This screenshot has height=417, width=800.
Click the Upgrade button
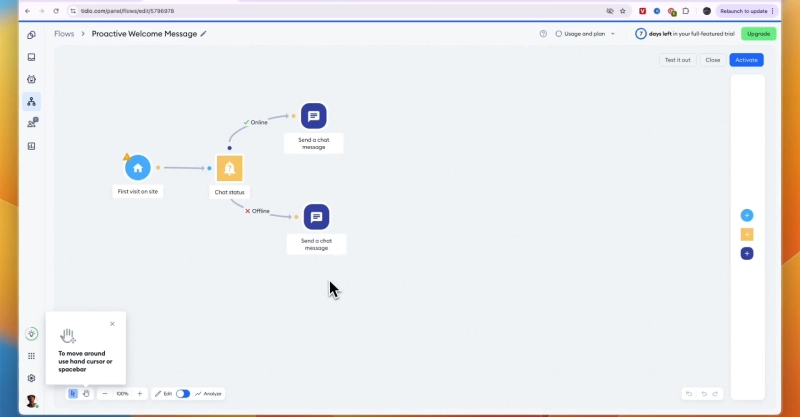pyautogui.click(x=759, y=34)
